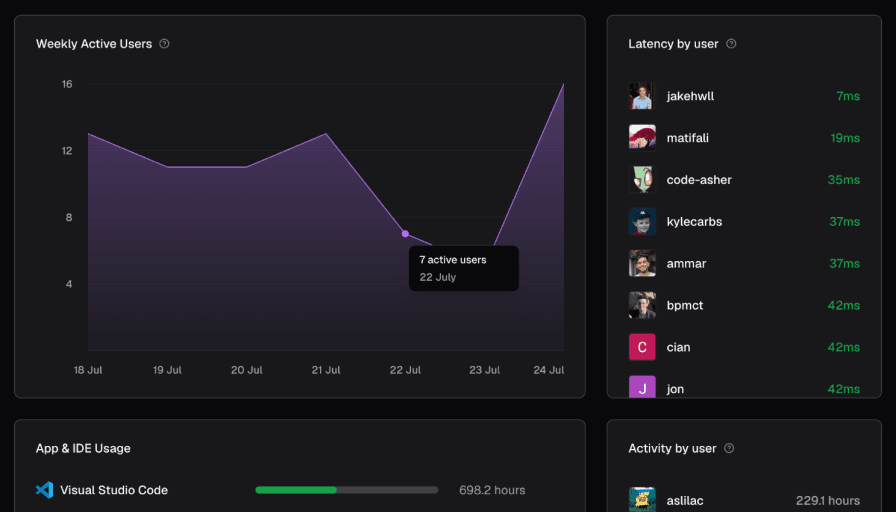Click the kylecarbs username
Screen dimensions: 896x512
point(694,222)
